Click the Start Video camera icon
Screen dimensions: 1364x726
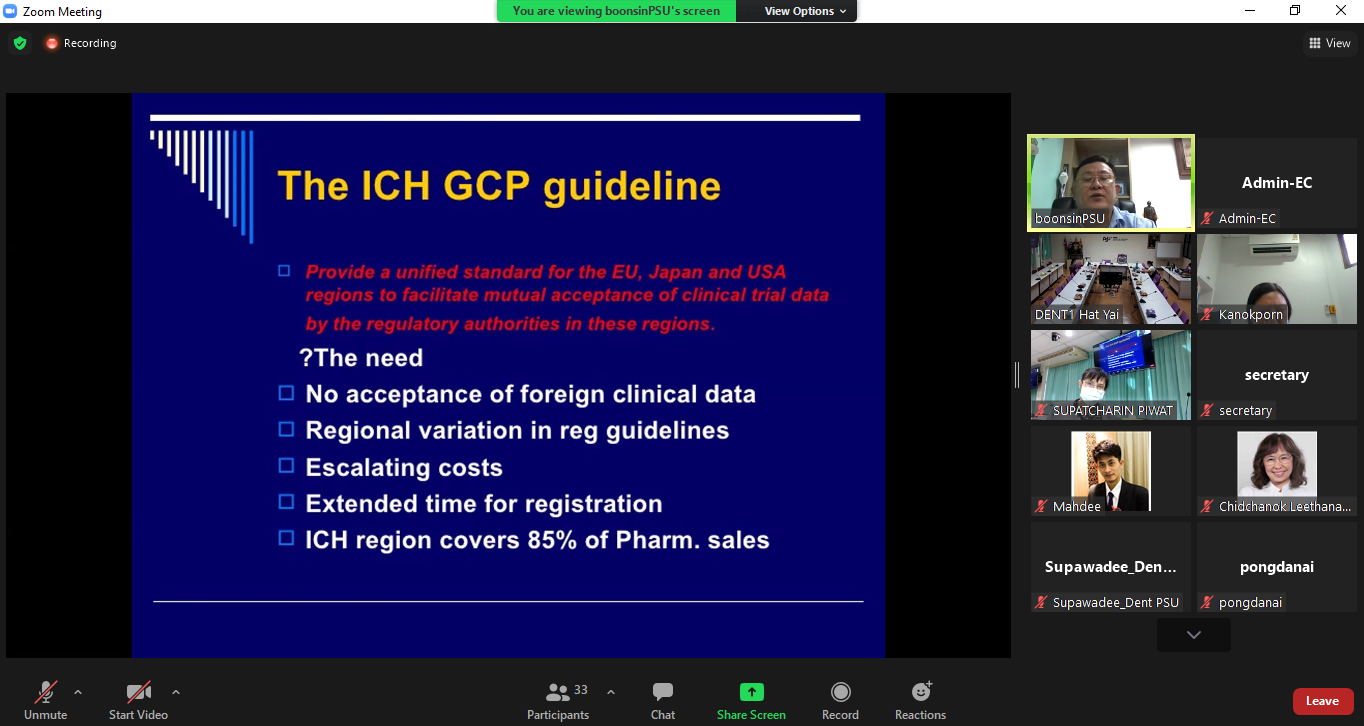(x=138, y=692)
